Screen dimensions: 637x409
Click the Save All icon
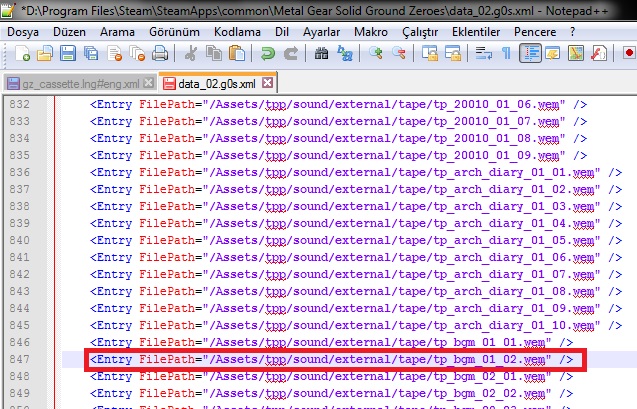pyautogui.click(x=91, y=53)
